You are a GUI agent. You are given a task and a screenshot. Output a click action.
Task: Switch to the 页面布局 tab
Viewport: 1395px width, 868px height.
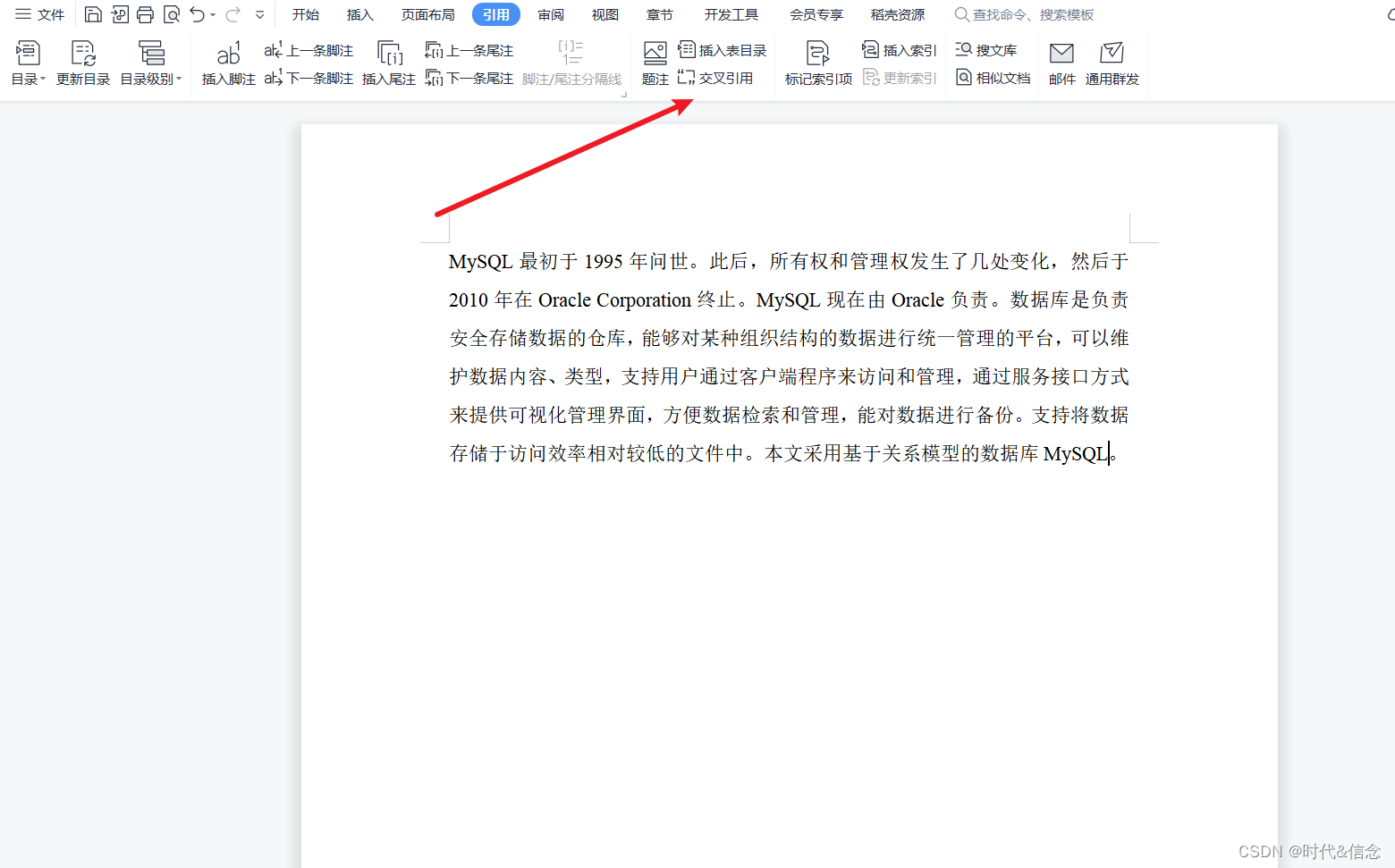(427, 14)
